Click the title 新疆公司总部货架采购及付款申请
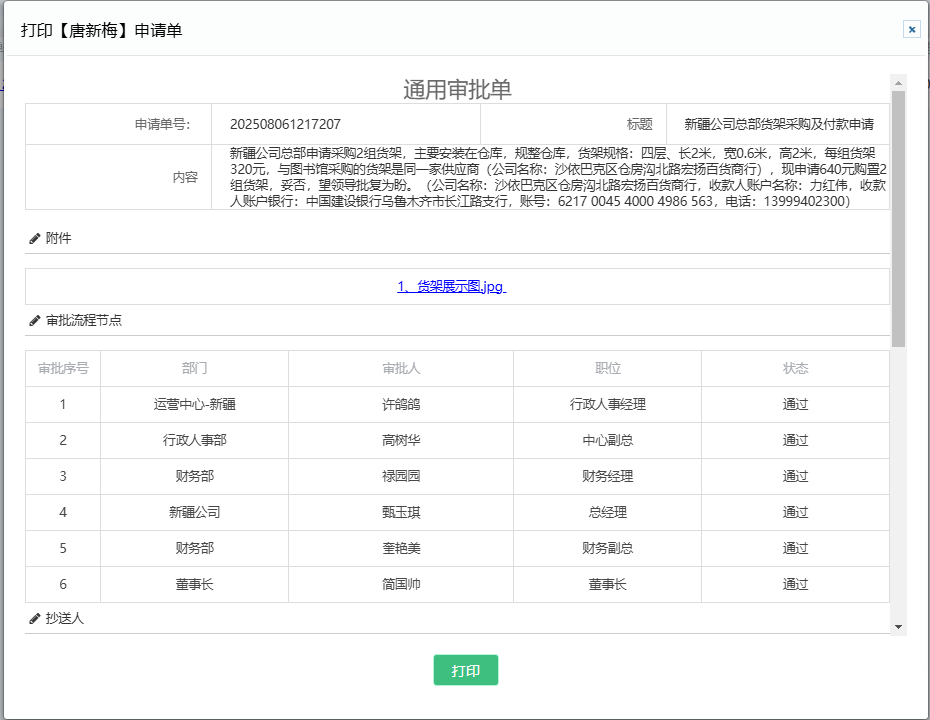This screenshot has height=720, width=930. 779,125
